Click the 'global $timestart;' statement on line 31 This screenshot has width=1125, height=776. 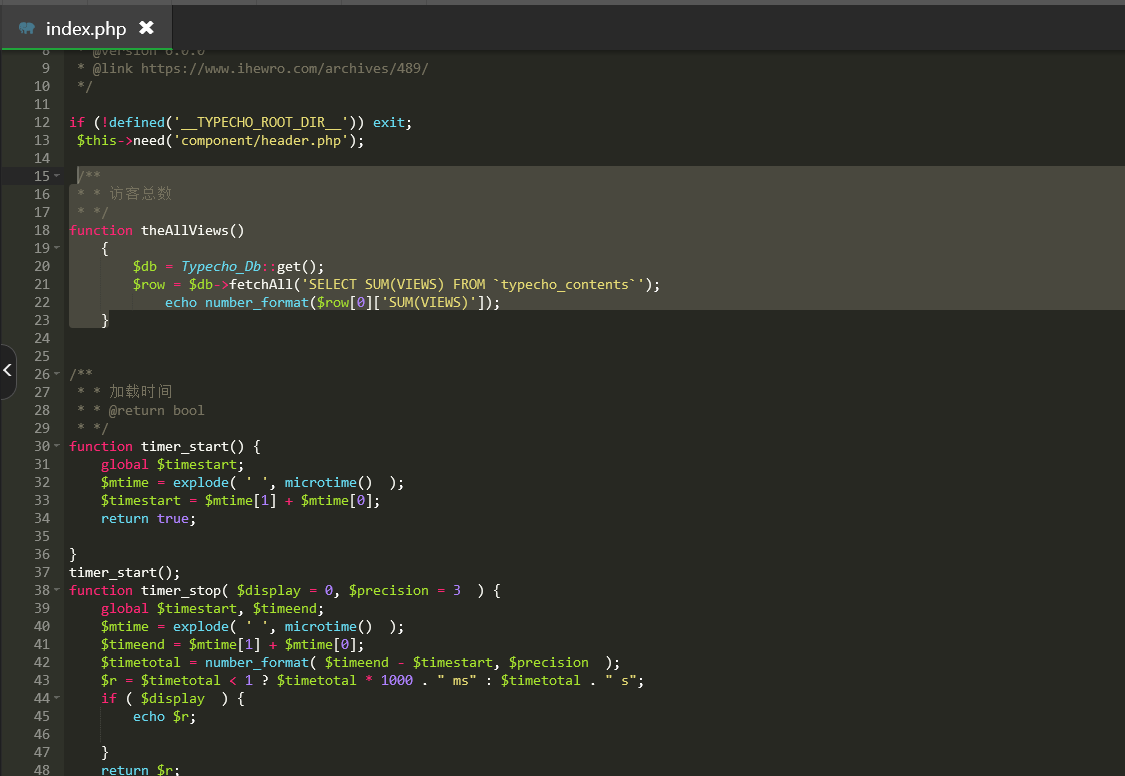coord(172,465)
